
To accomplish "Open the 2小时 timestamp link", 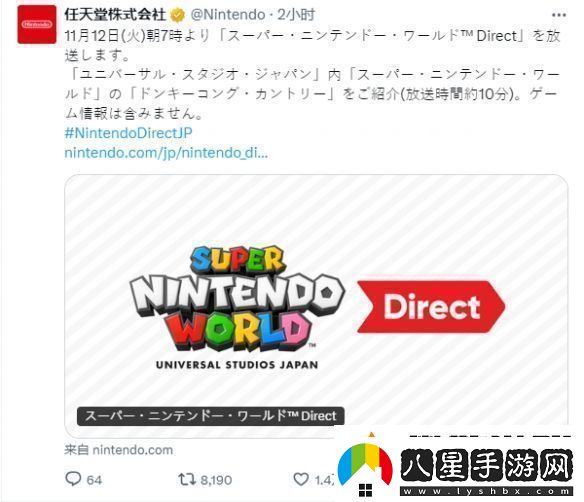I will click(x=296, y=15).
